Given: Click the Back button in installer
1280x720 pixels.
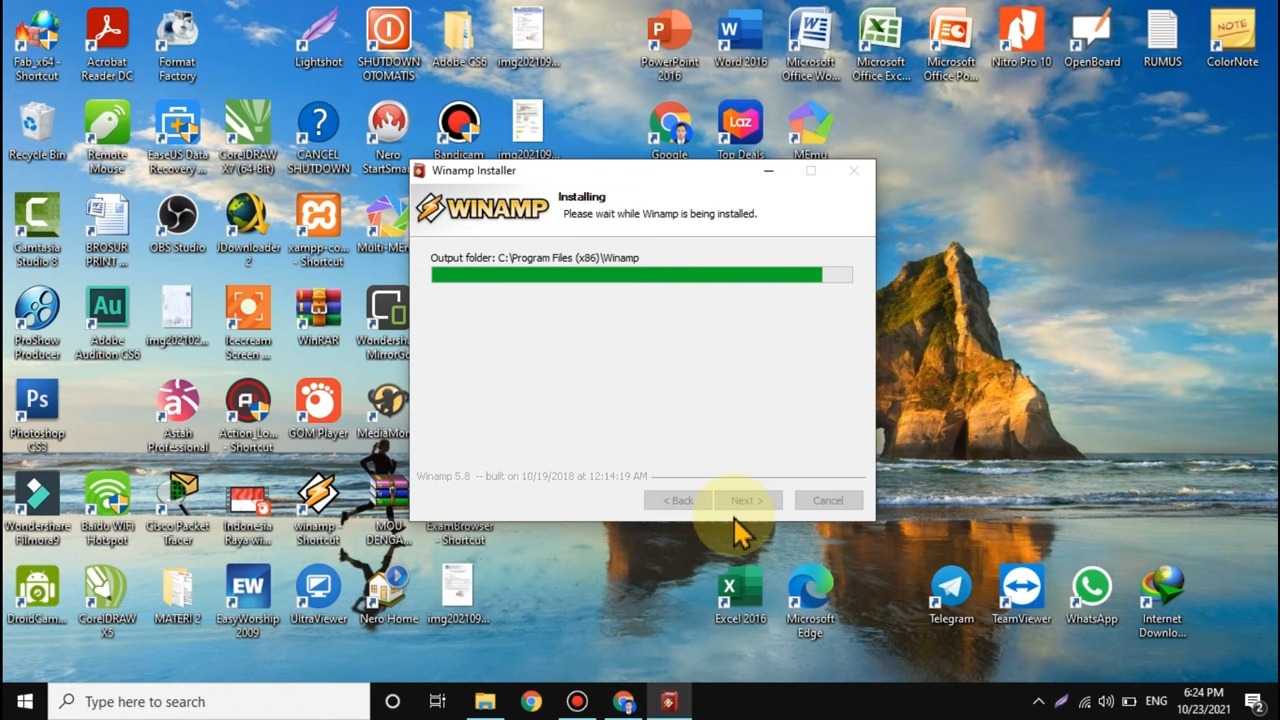Looking at the screenshot, I should click(678, 501).
